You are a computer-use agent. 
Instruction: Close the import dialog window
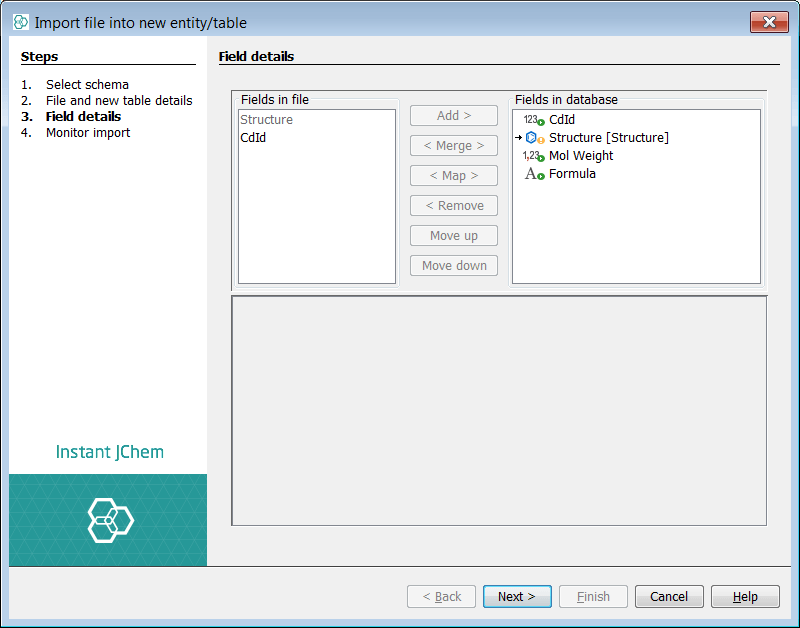(x=769, y=22)
